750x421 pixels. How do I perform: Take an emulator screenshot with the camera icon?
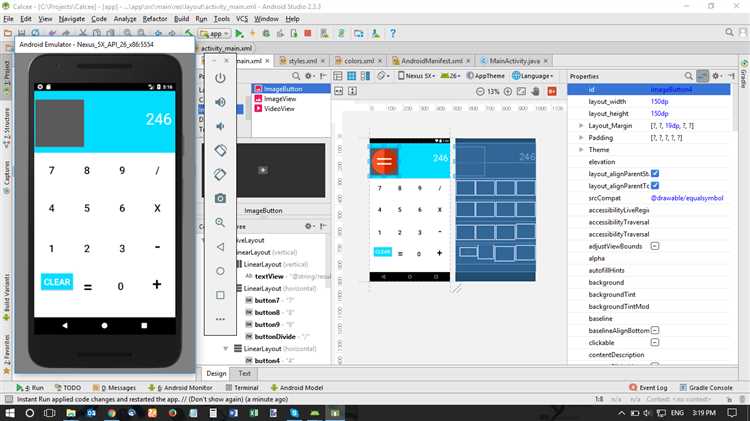220,198
